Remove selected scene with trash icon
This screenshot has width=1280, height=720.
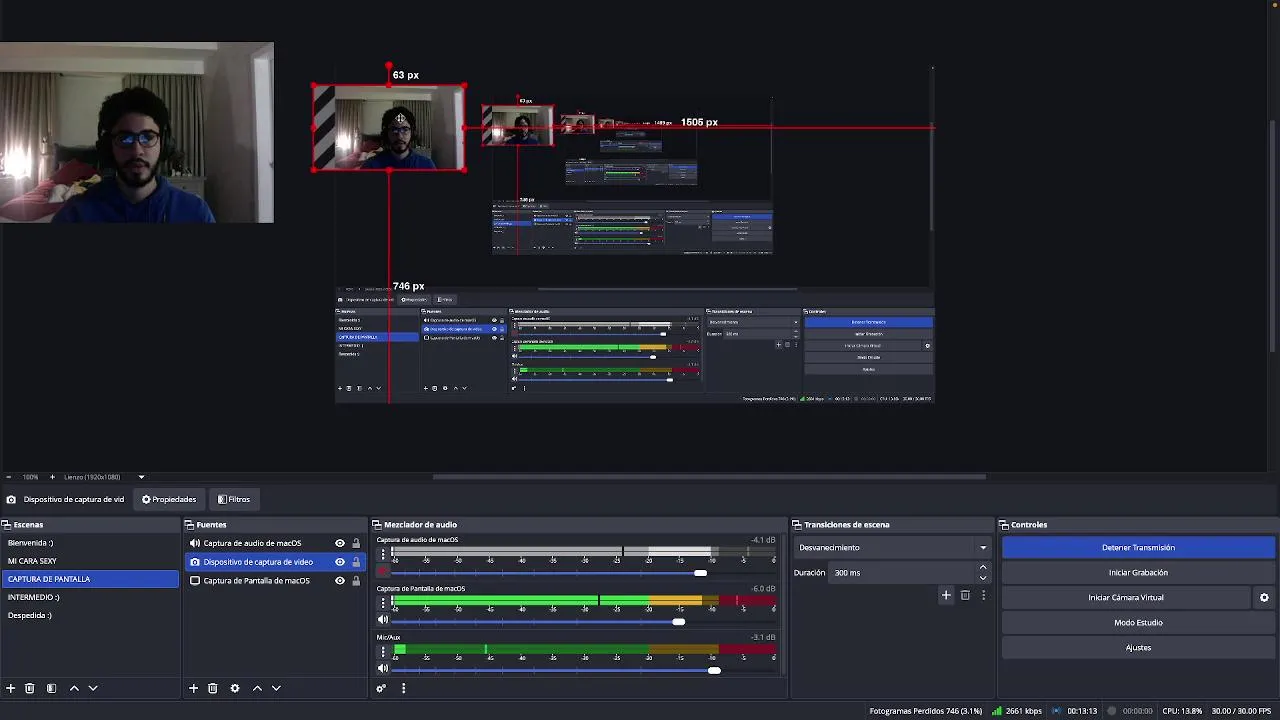pyautogui.click(x=30, y=688)
